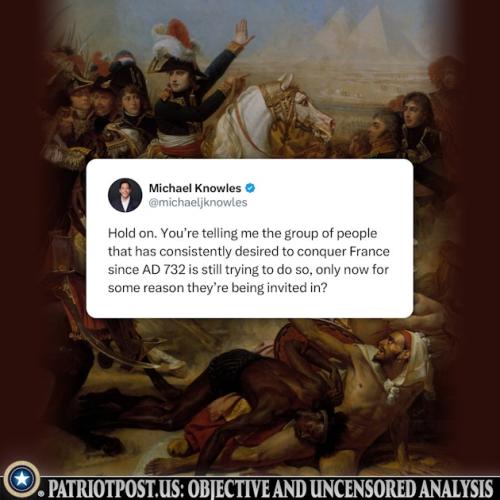
Task: Click the white tweet card background
Action: click(250, 238)
